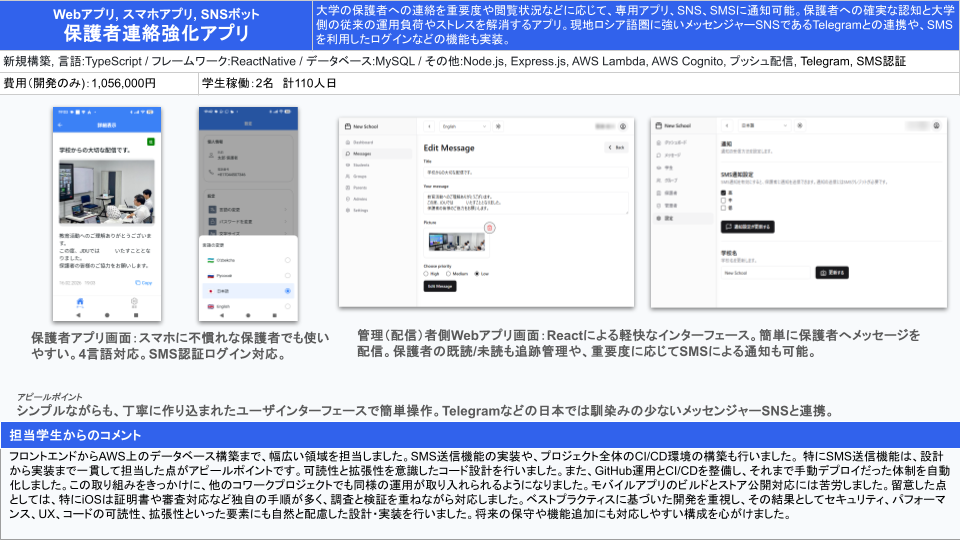960x540 pixels.
Task: Click the Your message text area
Action: pyautogui.click(x=525, y=203)
